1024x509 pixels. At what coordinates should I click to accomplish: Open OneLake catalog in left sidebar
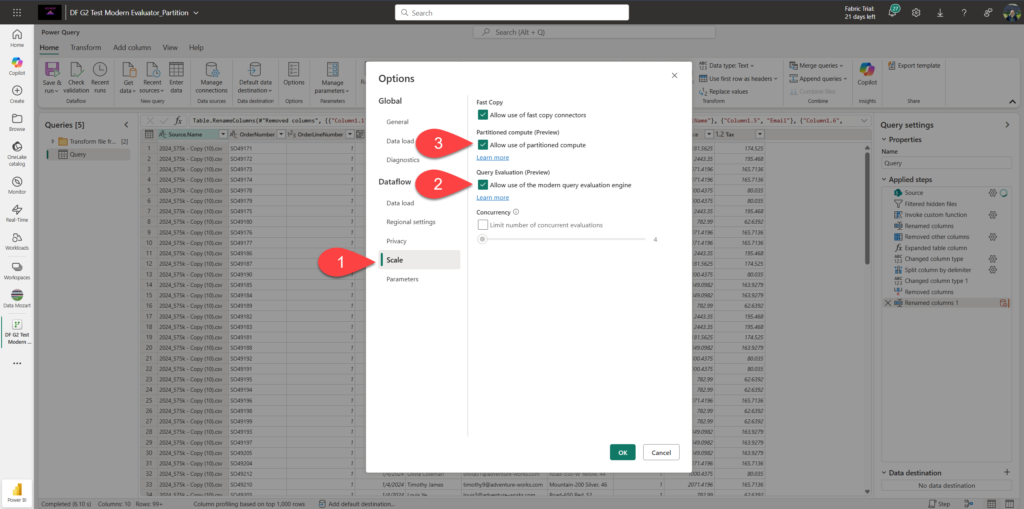[x=17, y=150]
